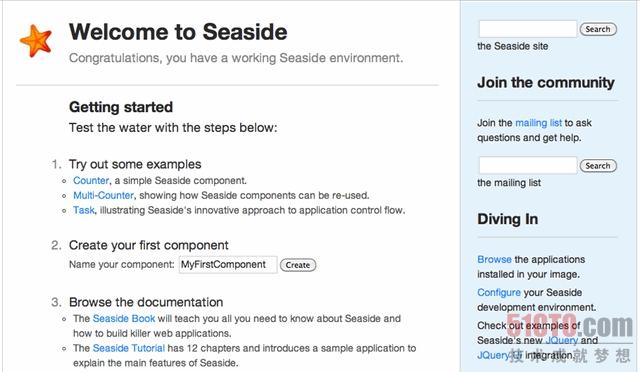Open the Task example link
Viewport: 640px width, 372px height.
(x=84, y=210)
